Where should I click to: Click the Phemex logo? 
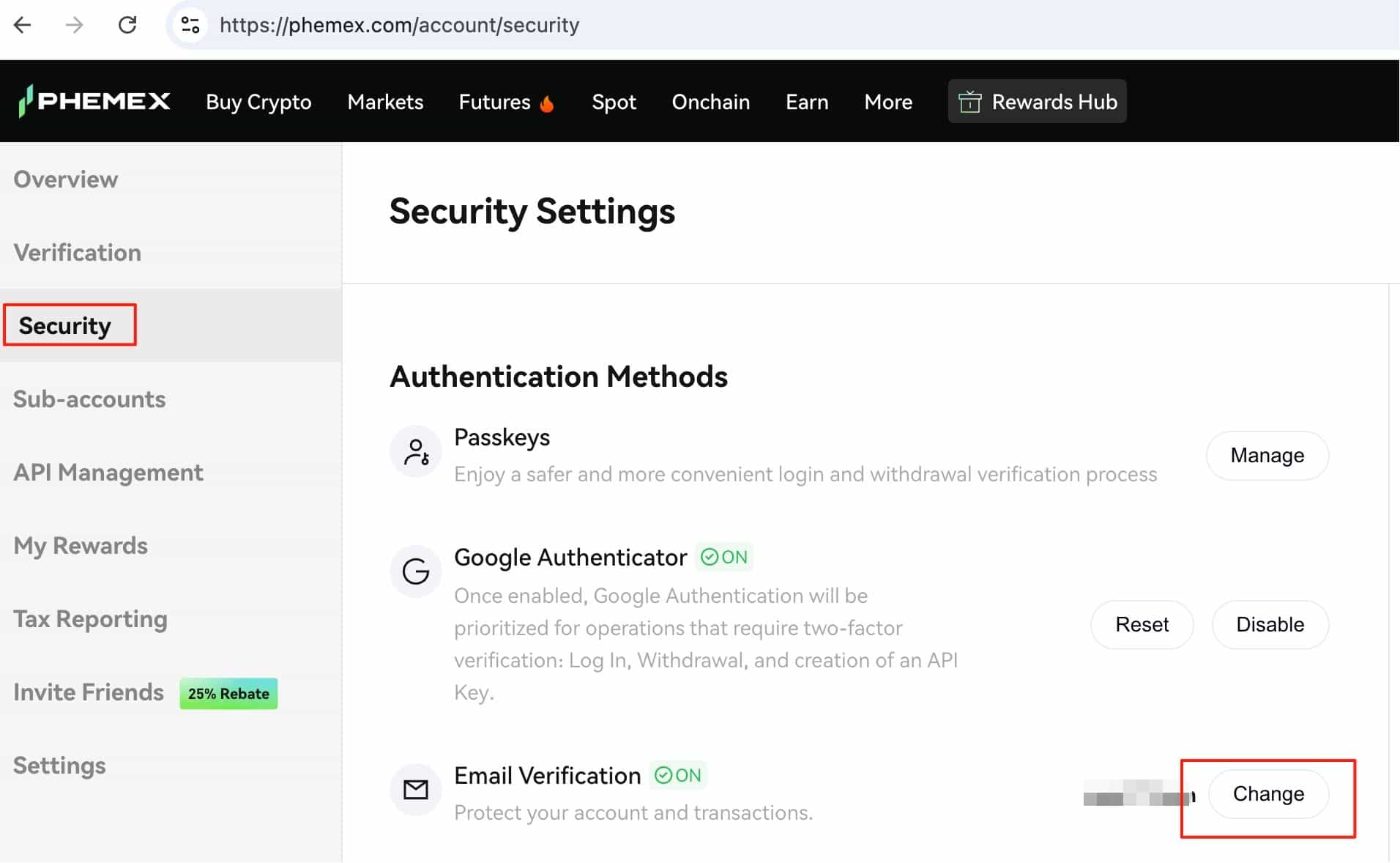tap(95, 101)
